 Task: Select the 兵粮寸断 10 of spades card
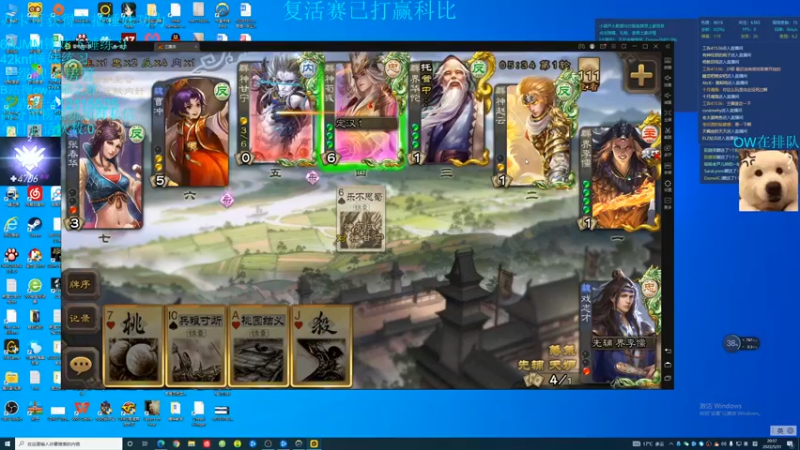[x=196, y=345]
